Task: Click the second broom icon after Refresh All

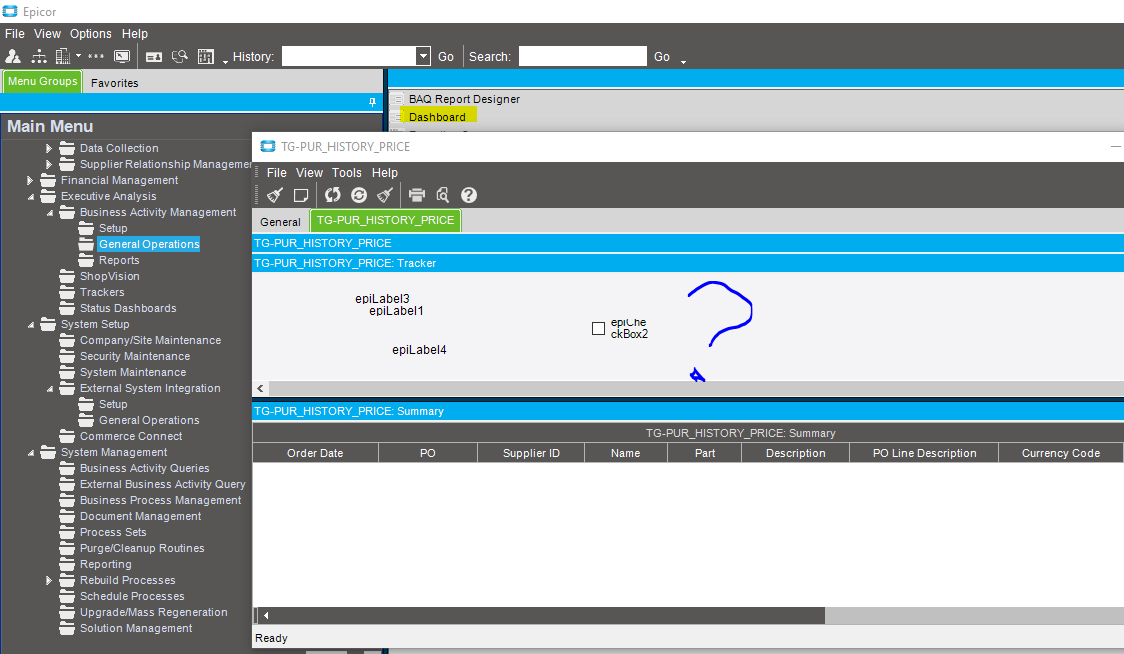Action: point(385,195)
